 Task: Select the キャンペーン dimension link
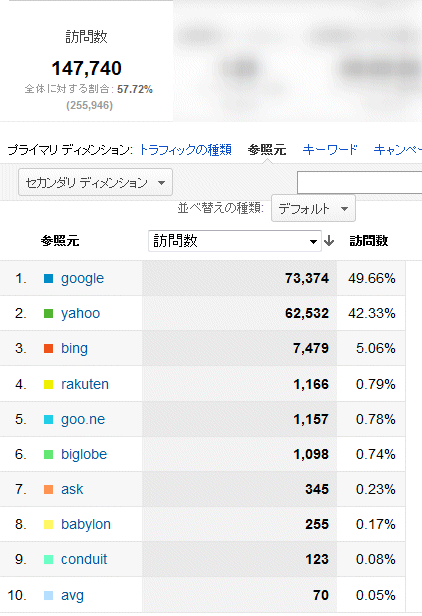397,150
